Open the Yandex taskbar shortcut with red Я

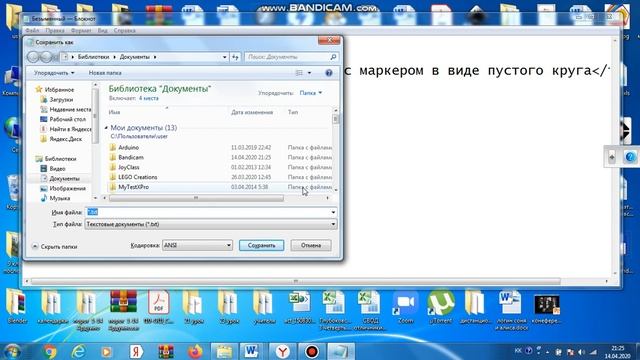click(x=136, y=351)
